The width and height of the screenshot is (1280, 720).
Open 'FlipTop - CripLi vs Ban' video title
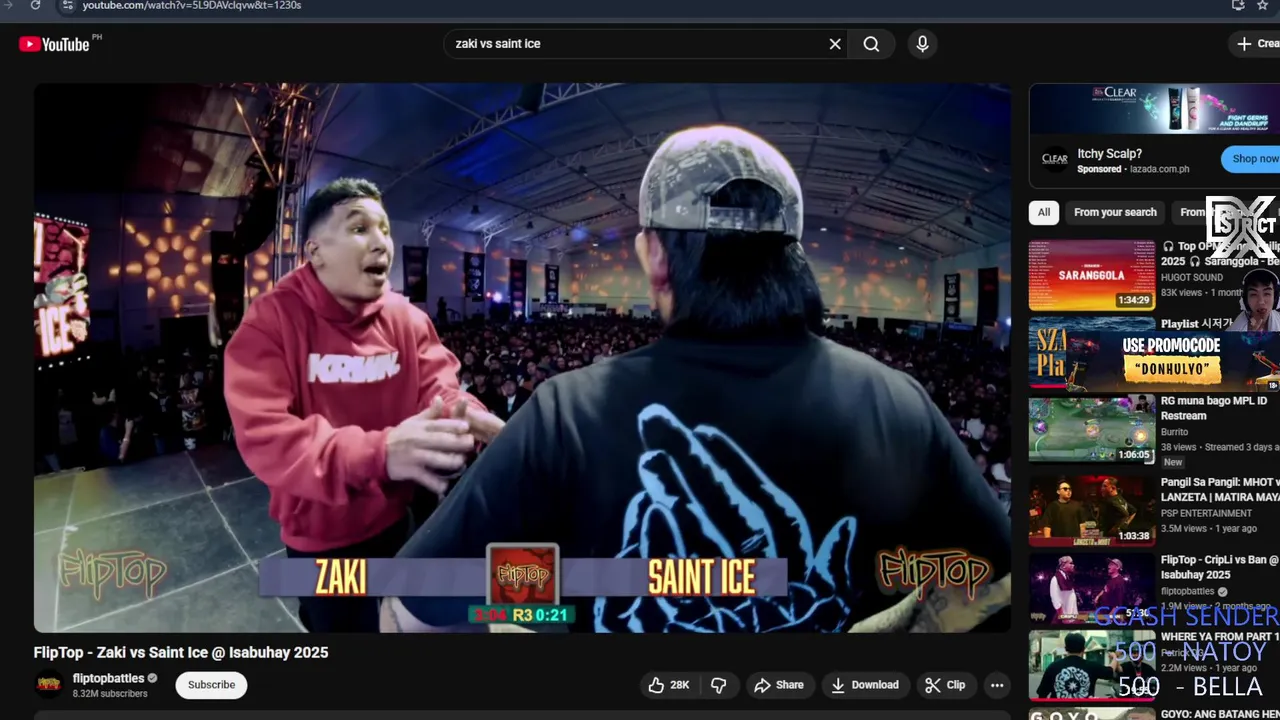[x=1220, y=567]
